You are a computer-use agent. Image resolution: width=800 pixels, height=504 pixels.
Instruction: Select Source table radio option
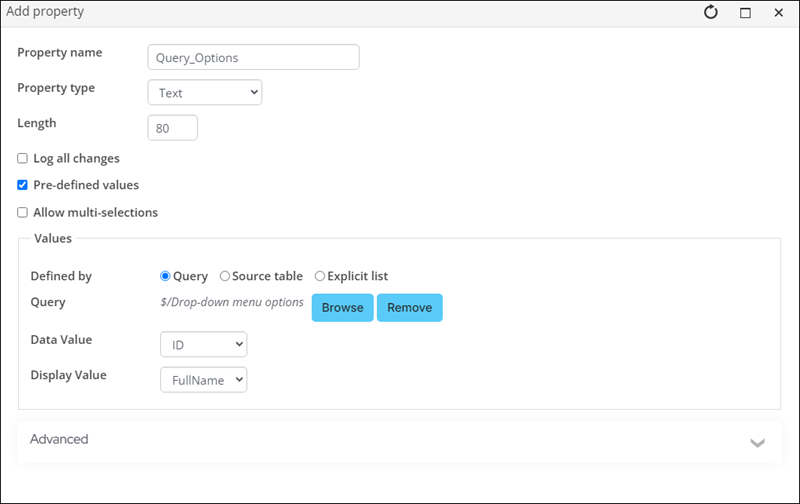pyautogui.click(x=225, y=276)
